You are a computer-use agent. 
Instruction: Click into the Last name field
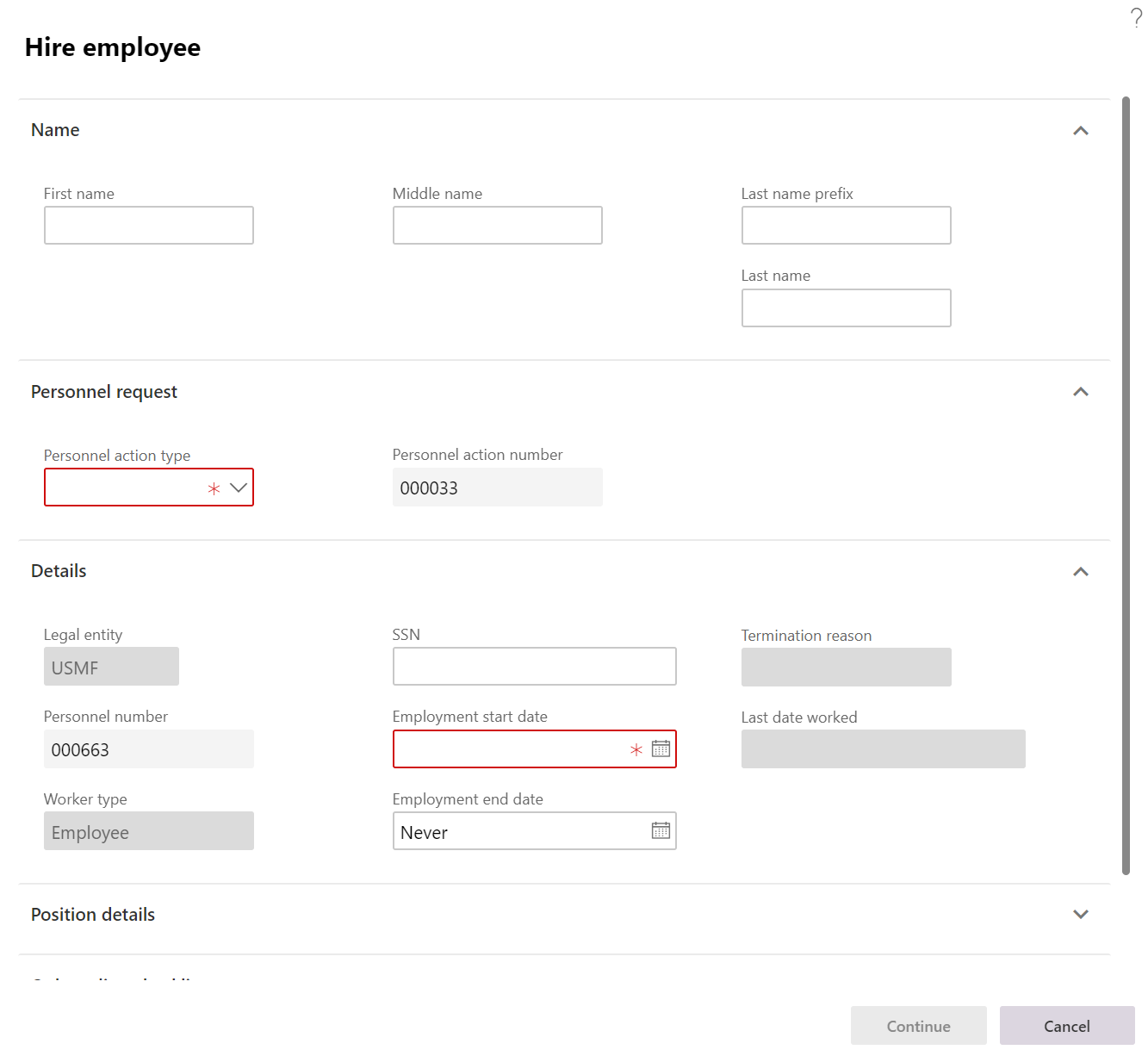click(846, 307)
